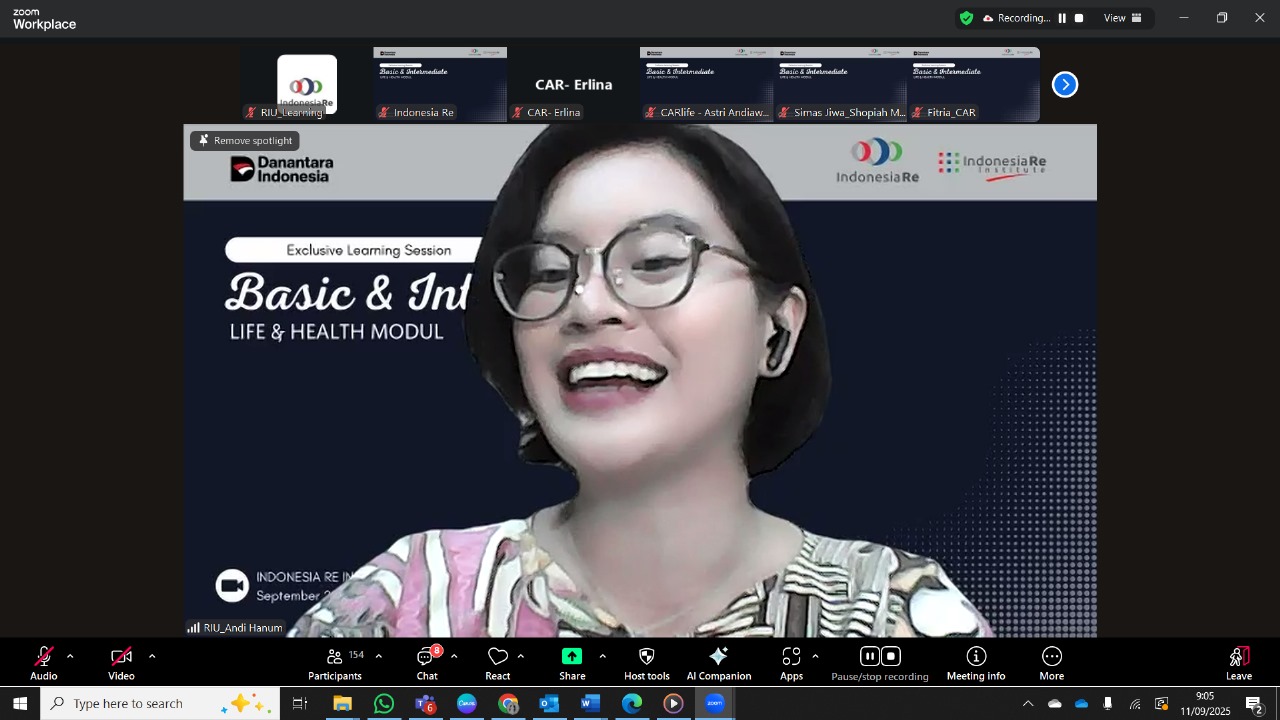The width and height of the screenshot is (1280, 720).
Task: Expand Share options arrow
Action: (602, 656)
